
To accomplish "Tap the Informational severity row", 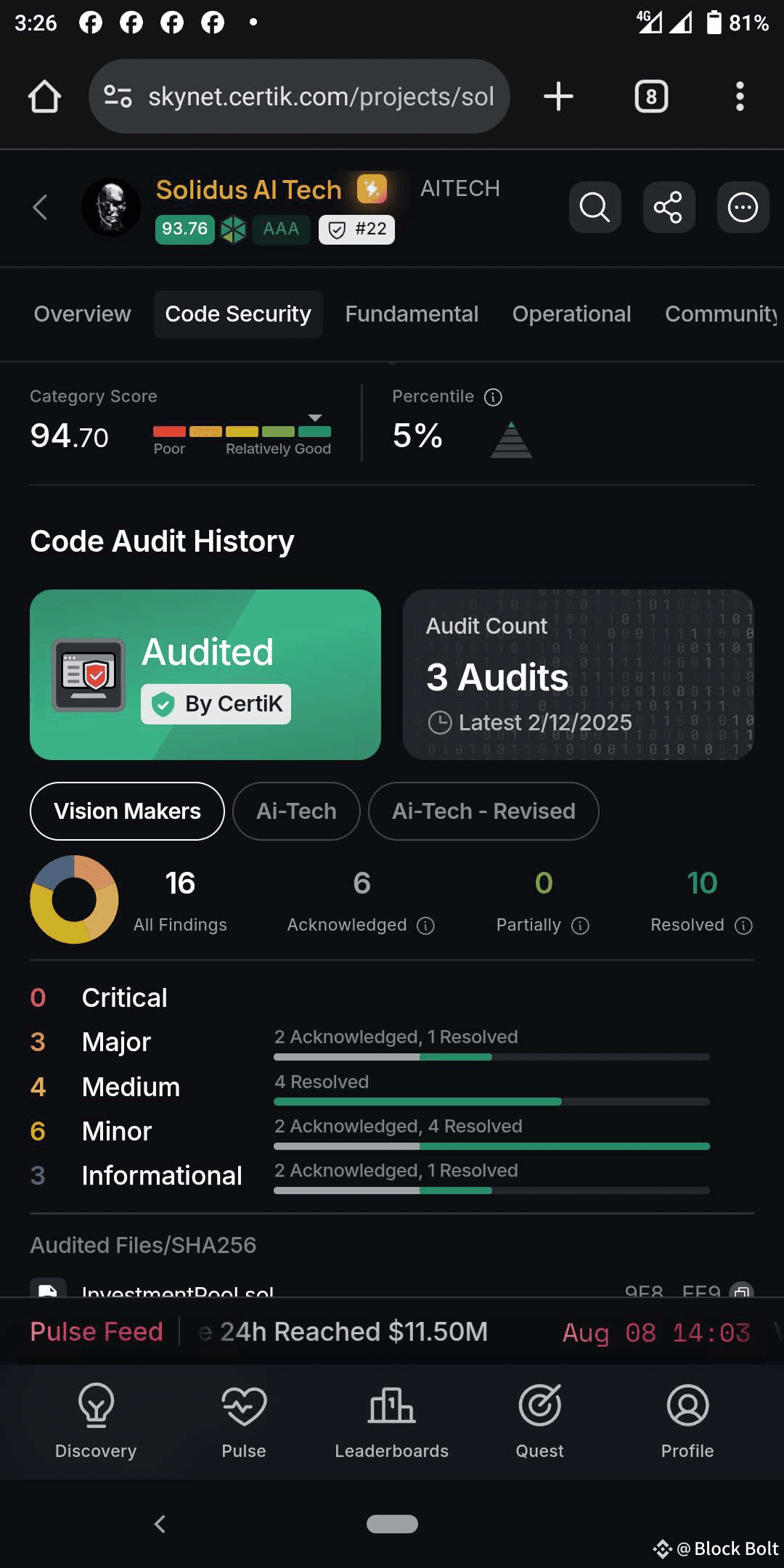I will tap(392, 1176).
